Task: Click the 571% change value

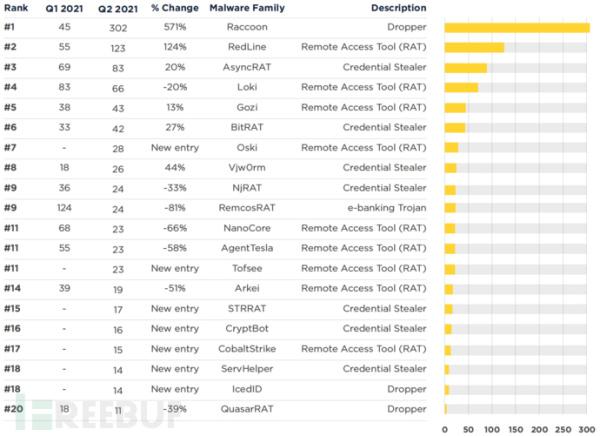Action: coord(175,28)
